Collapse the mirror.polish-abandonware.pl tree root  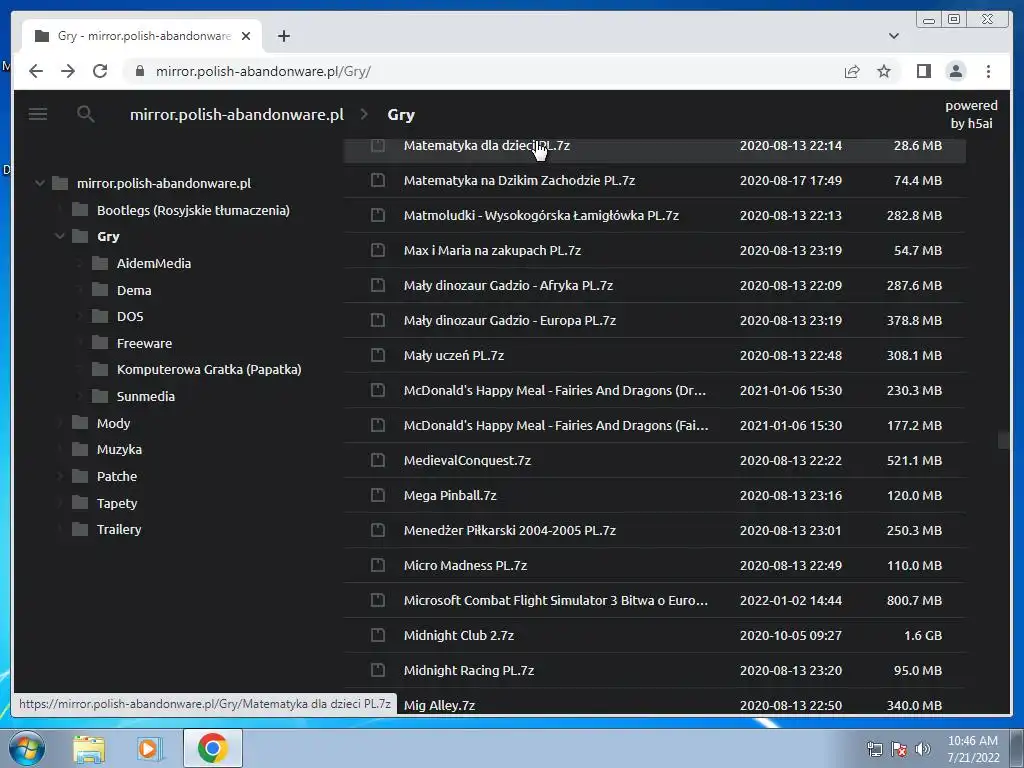pos(40,183)
